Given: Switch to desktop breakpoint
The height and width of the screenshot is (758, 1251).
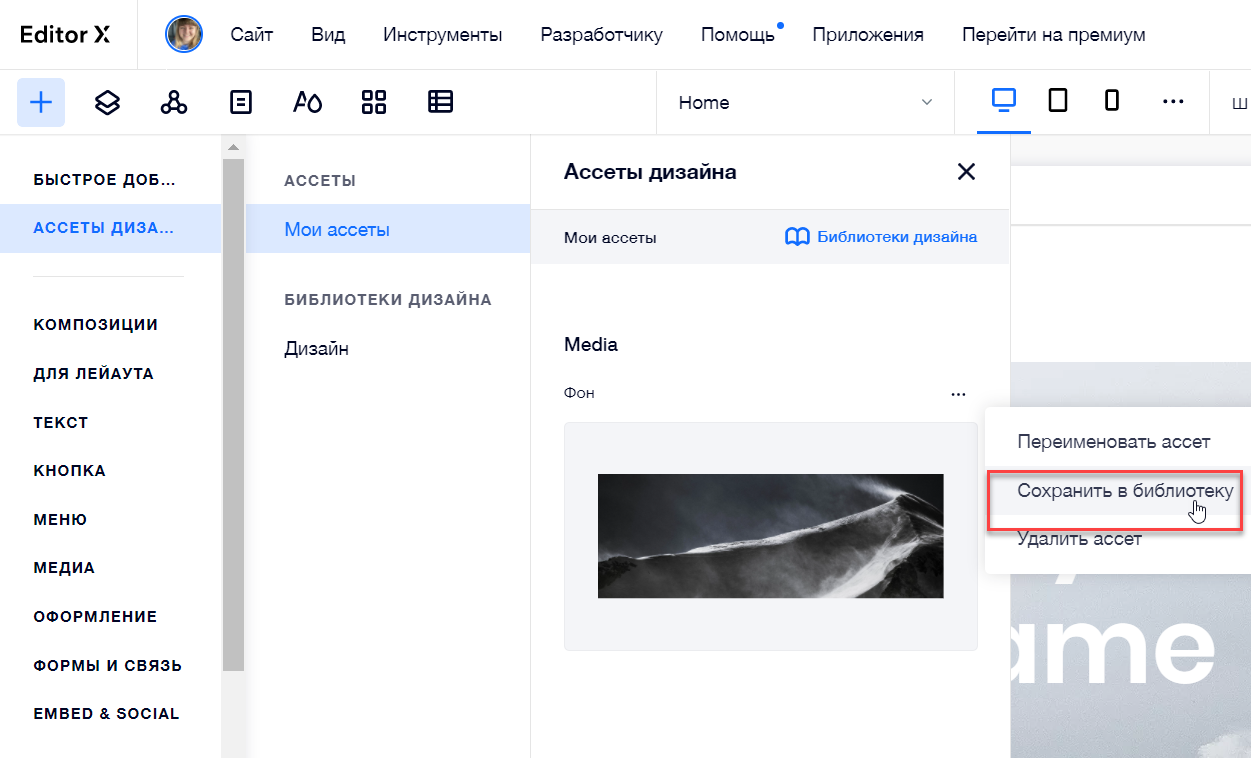Looking at the screenshot, I should pyautogui.click(x=1003, y=101).
